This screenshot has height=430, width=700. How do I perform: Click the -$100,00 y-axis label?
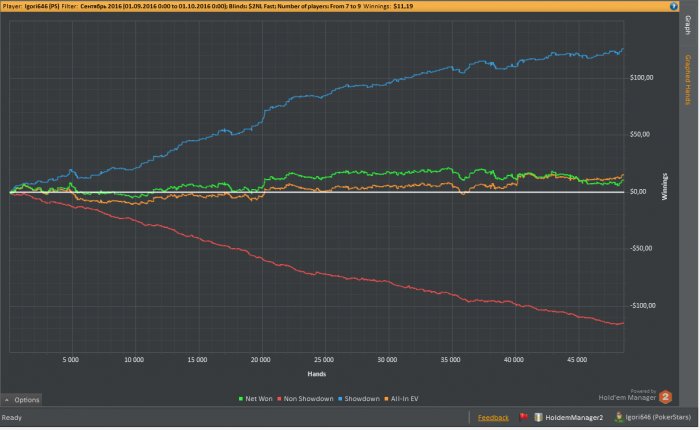(x=643, y=305)
